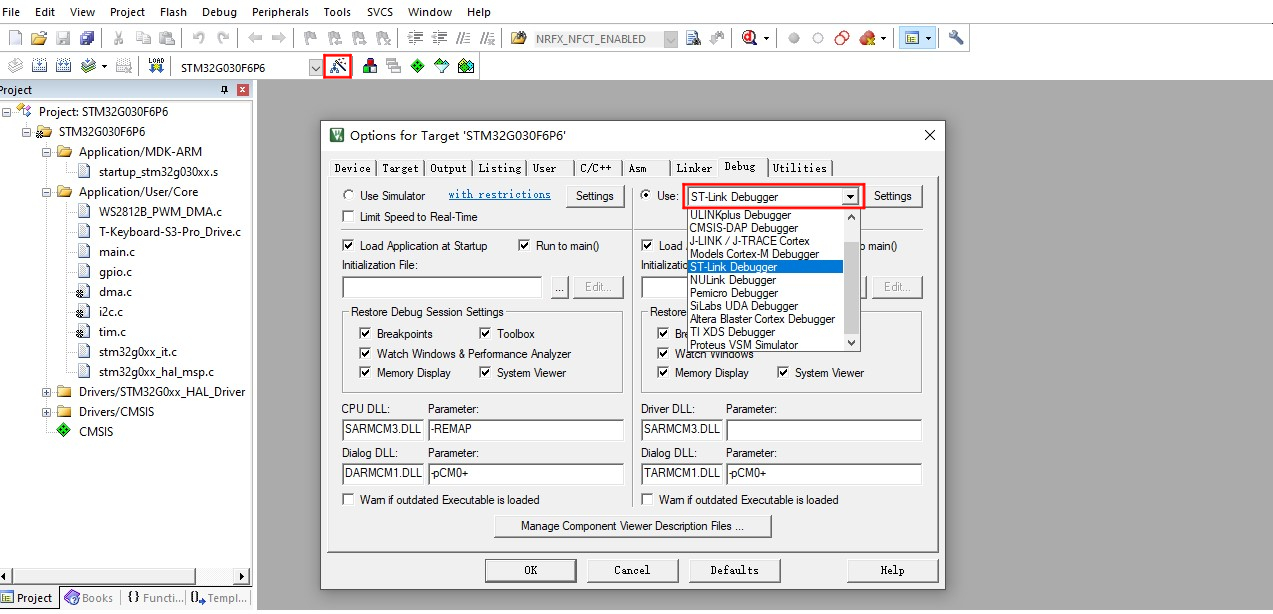Image resolution: width=1273 pixels, height=614 pixels.
Task: Click Manage Component Viewer Description Files button
Action: click(x=632, y=526)
